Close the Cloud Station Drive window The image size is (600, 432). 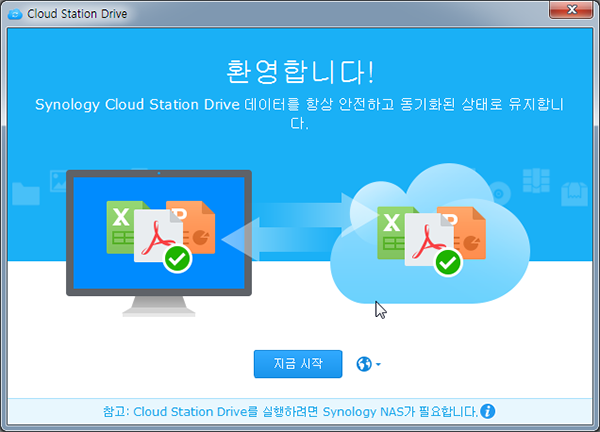(571, 9)
